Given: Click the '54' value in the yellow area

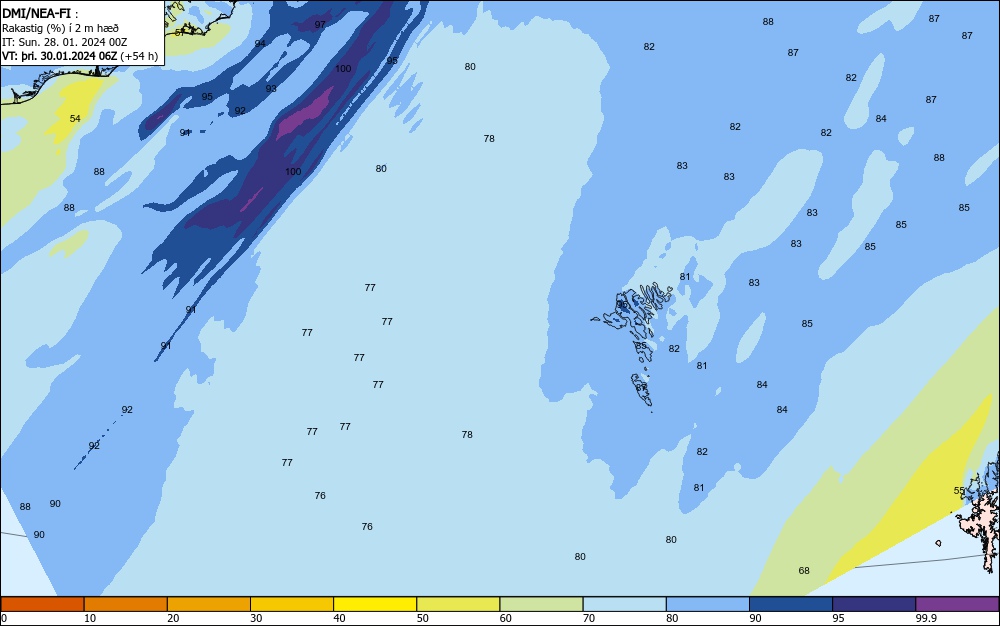Looking at the screenshot, I should pyautogui.click(x=75, y=119).
